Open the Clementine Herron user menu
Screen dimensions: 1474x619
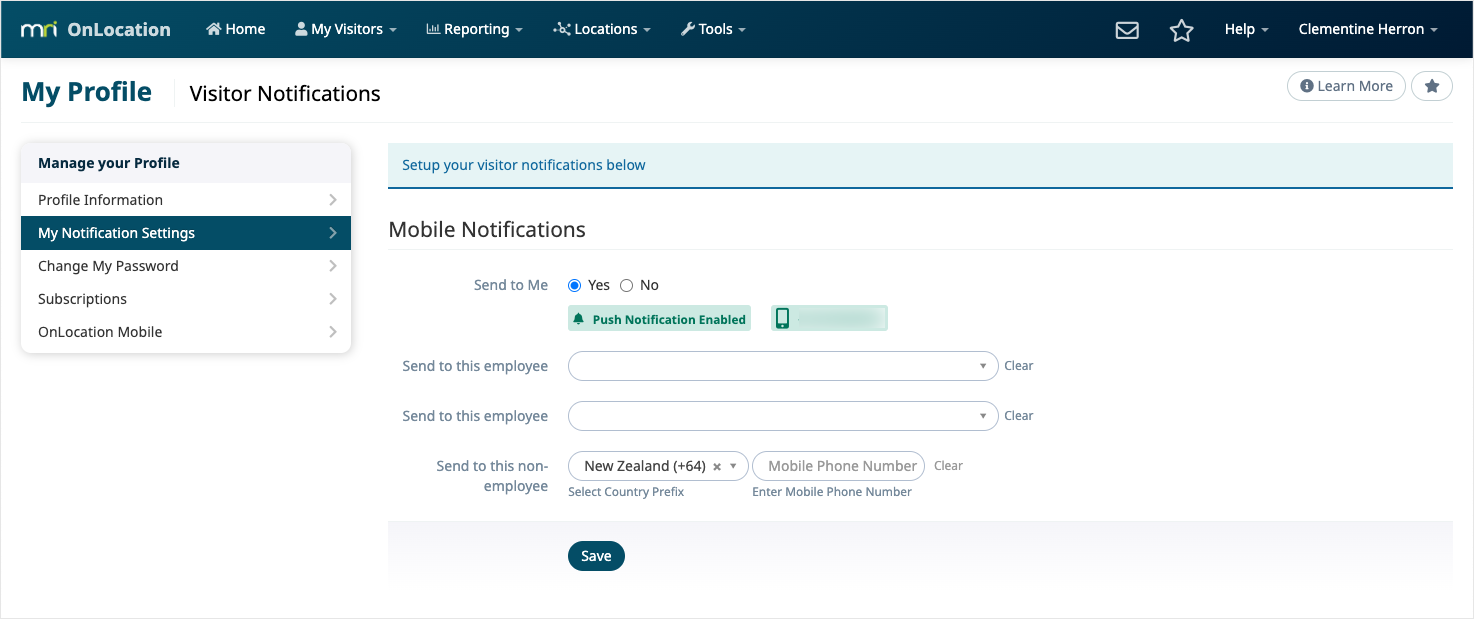(x=1367, y=29)
